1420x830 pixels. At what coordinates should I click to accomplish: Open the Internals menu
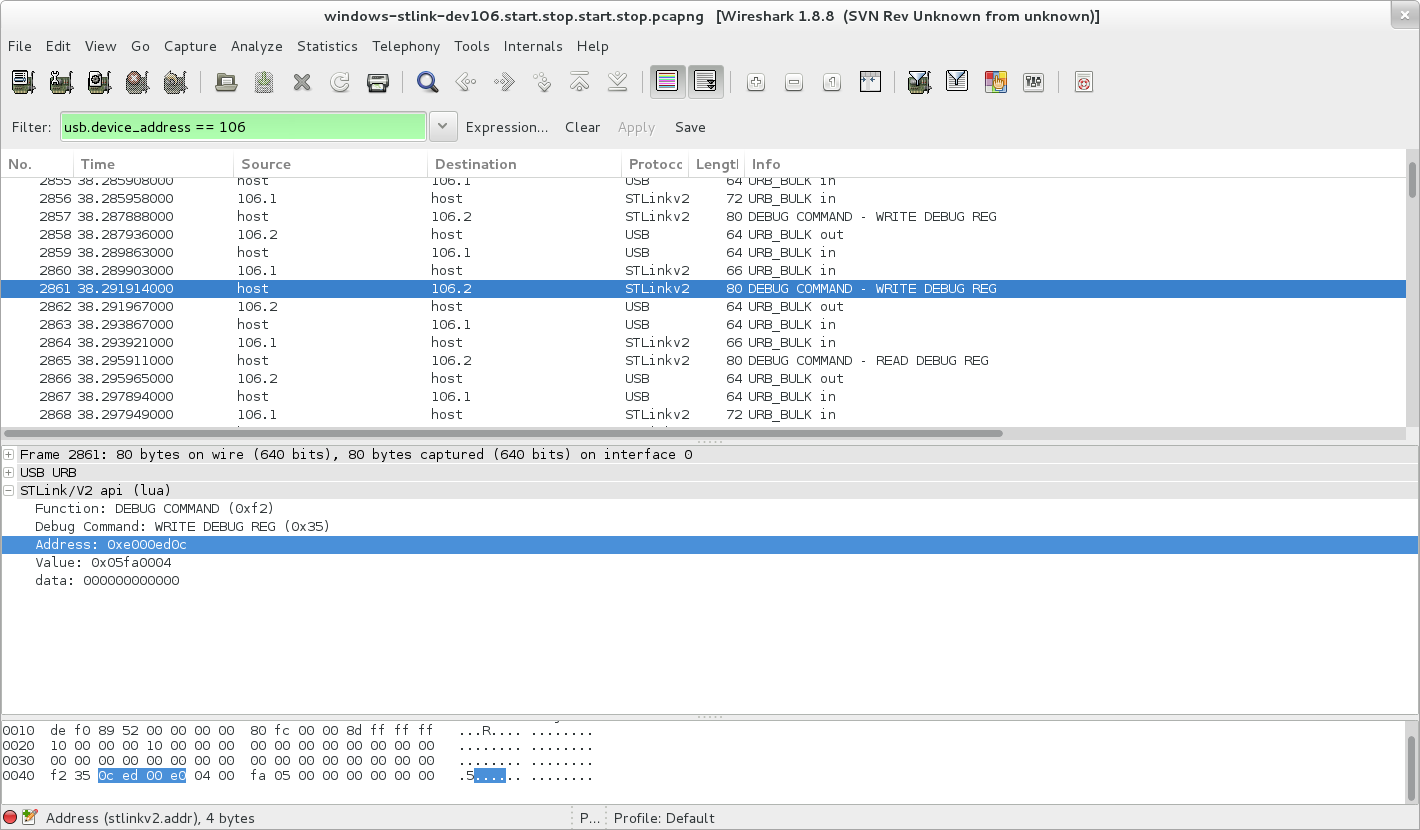coord(533,46)
